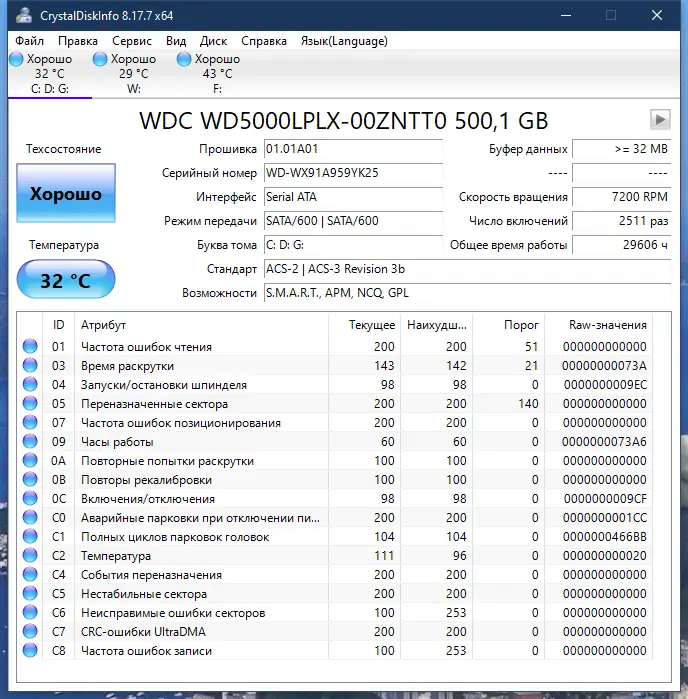This screenshot has width=688, height=699.
Task: Click status orb for attribute 0A
Action: point(30,460)
